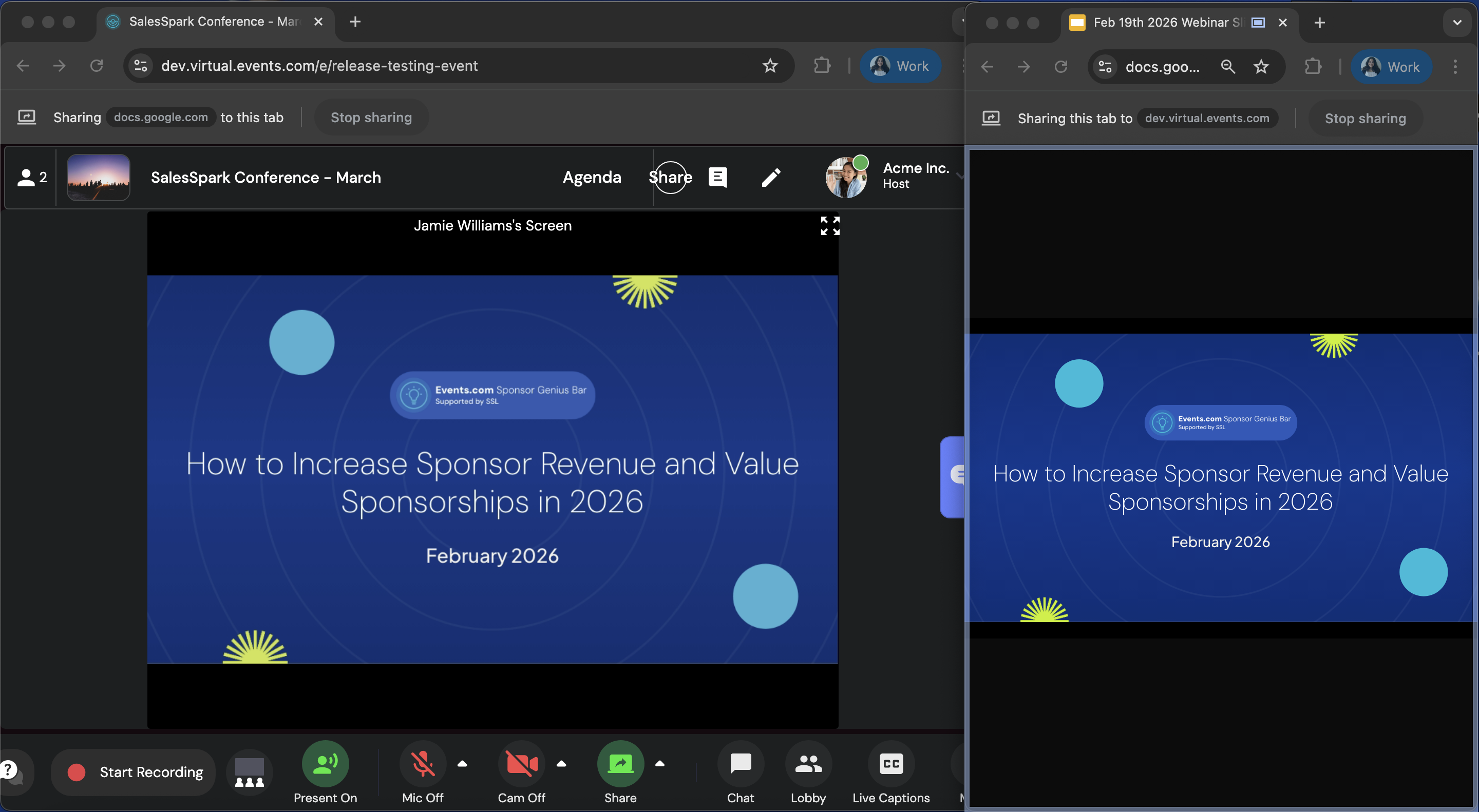Click the green Share screen icon
The height and width of the screenshot is (812, 1479).
tap(620, 764)
